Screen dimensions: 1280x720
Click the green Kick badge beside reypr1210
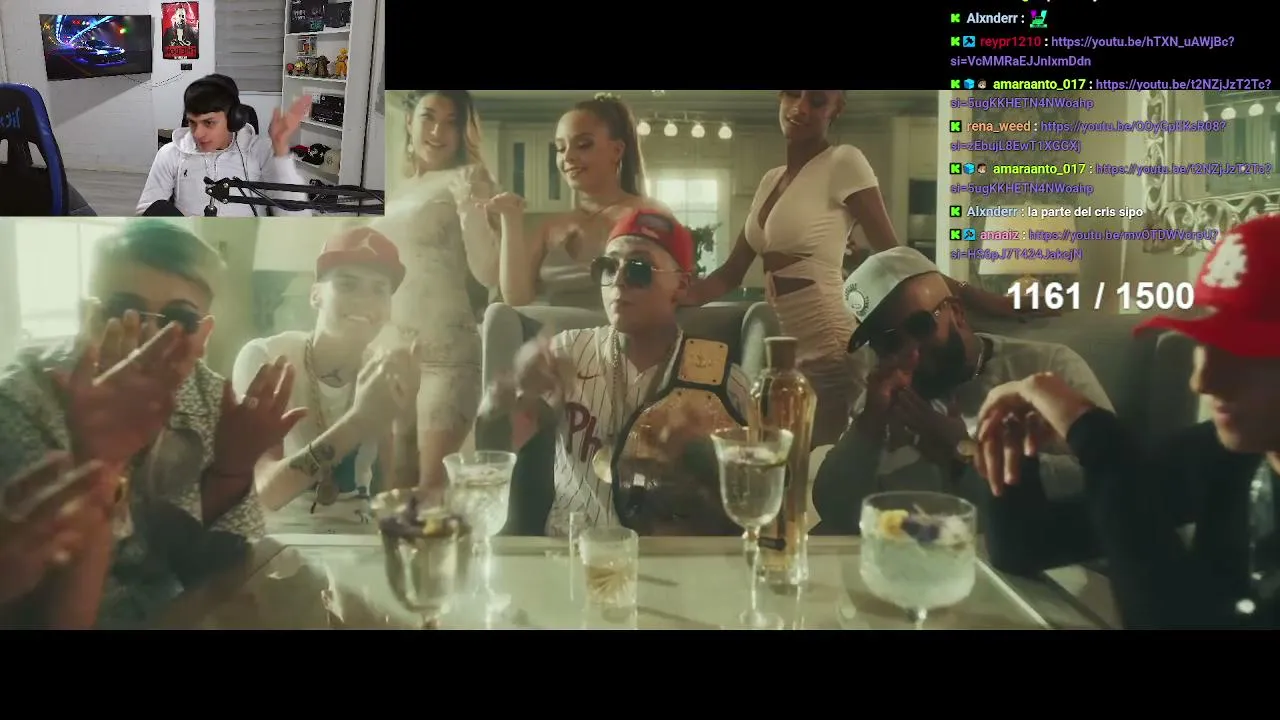click(x=956, y=42)
